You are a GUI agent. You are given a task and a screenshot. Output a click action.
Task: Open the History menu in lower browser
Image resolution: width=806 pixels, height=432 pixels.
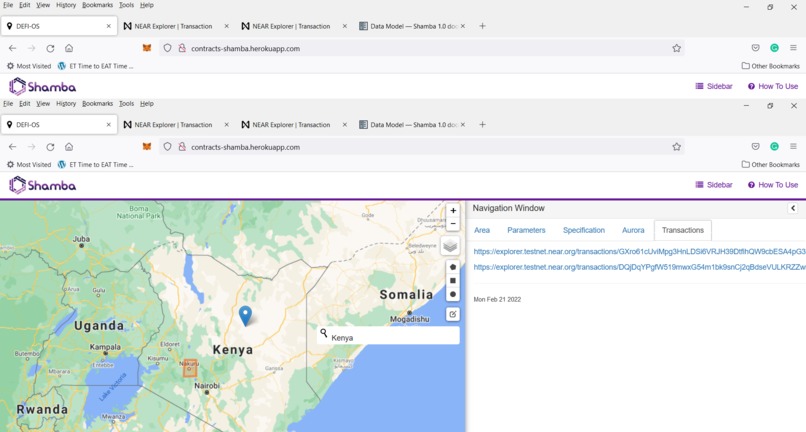66,103
